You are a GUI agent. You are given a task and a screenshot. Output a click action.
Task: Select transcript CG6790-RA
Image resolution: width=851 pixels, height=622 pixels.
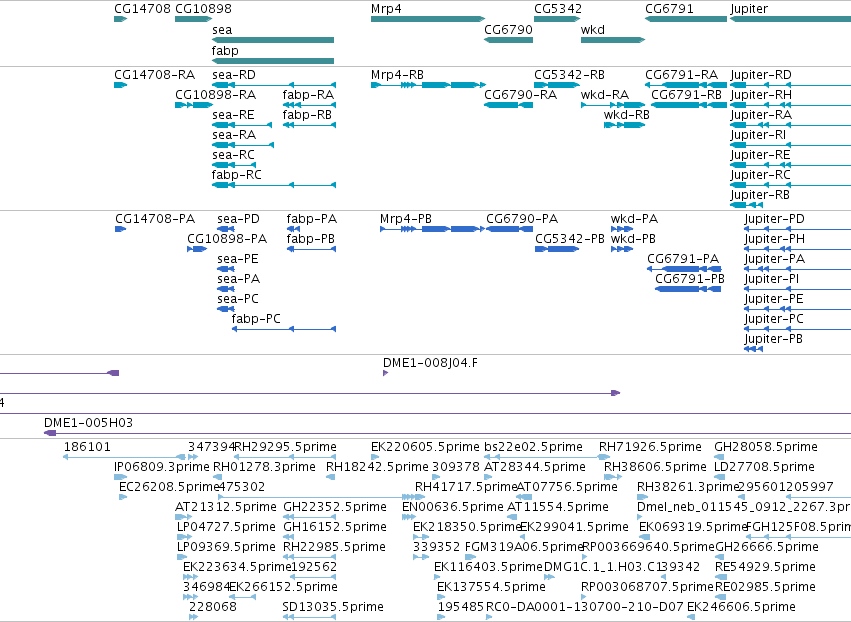[509, 105]
